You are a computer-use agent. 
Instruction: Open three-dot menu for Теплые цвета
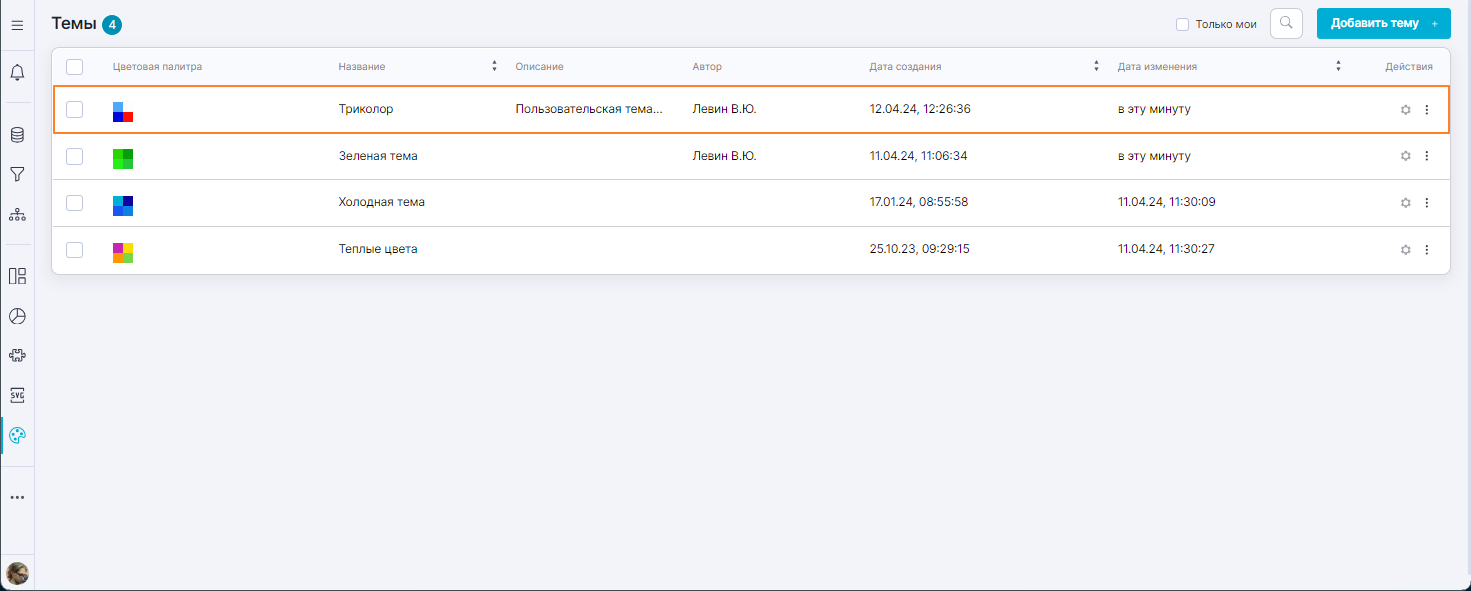1427,250
